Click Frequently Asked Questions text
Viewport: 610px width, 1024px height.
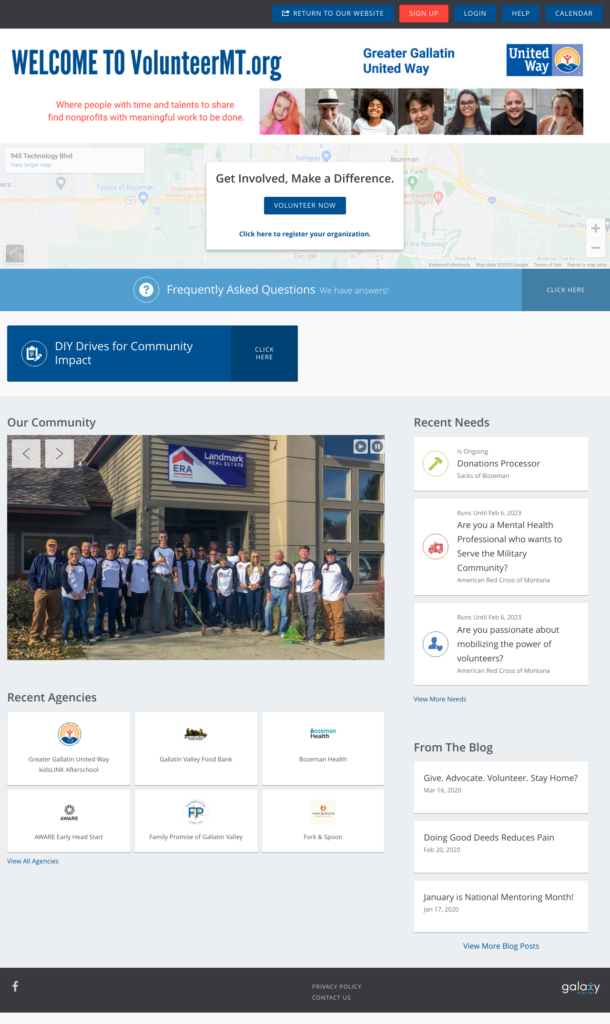pos(241,289)
